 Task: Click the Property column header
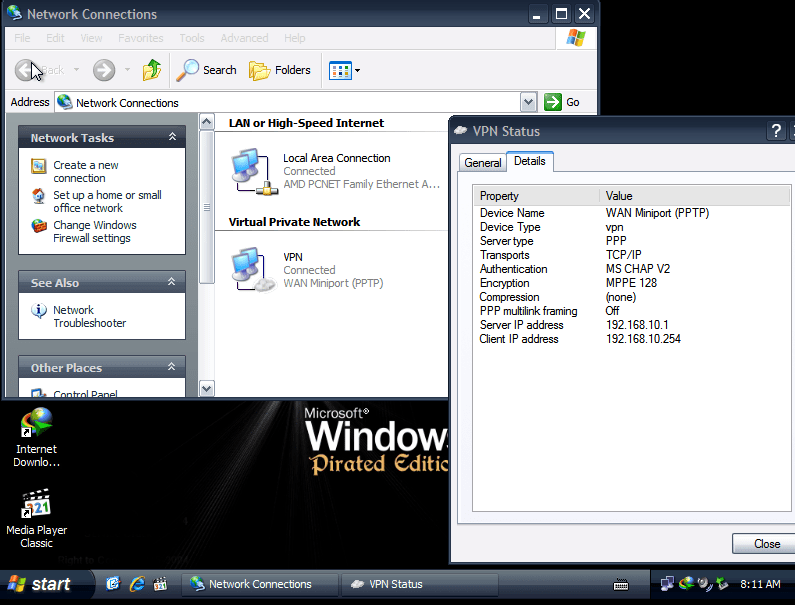(536, 196)
